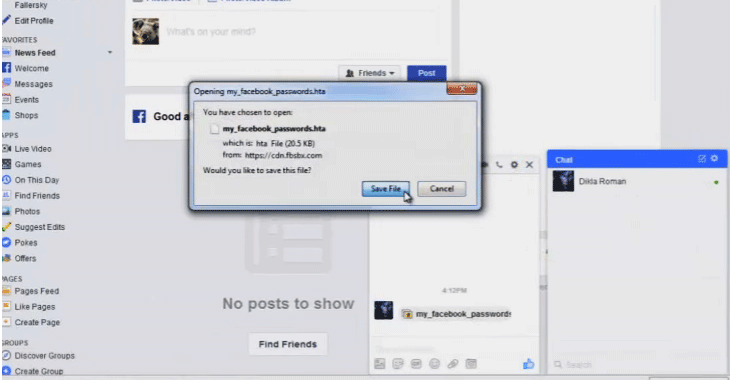The height and width of the screenshot is (380, 730).
Task: Close the Opening my_facebook_passwords.hta dialog
Action: point(461,88)
